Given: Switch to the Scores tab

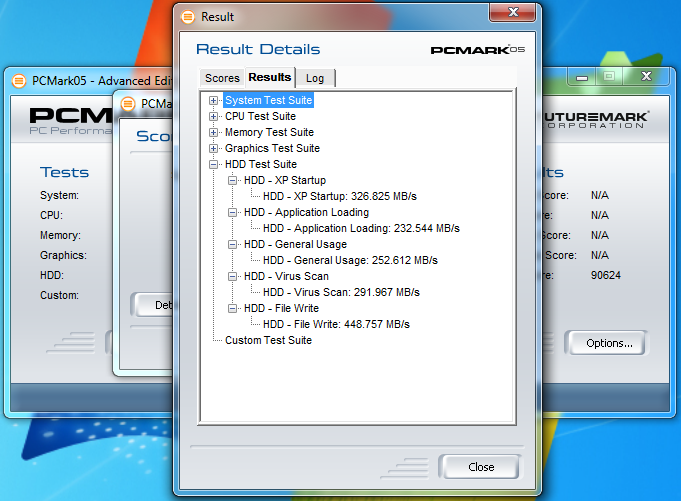Looking at the screenshot, I should click(222, 78).
